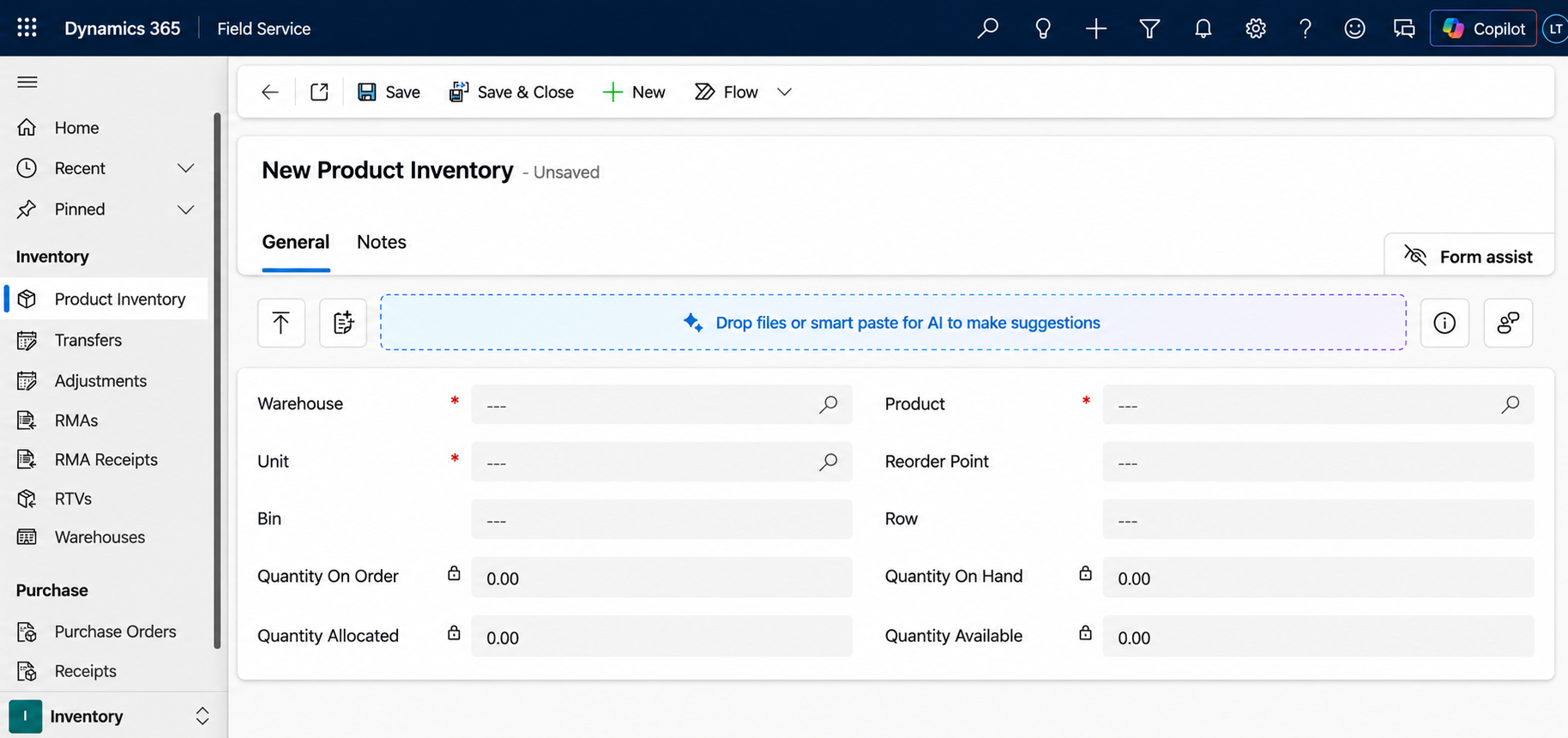Click the drop files AI suggestions area
Viewport: 1568px width, 738px height.
893,323
